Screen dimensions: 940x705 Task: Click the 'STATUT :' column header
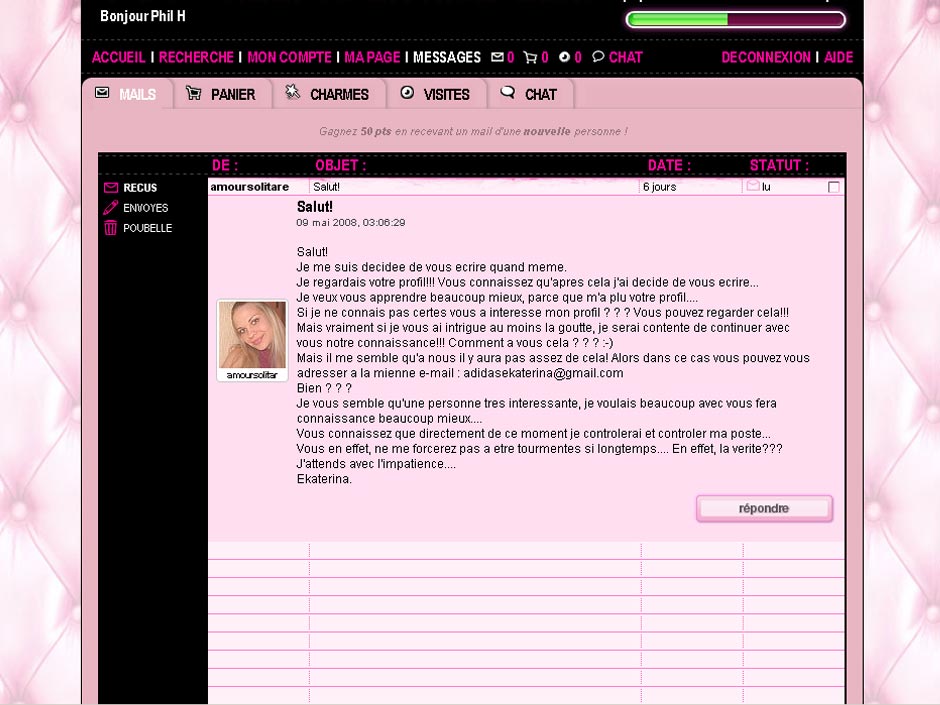(779, 165)
